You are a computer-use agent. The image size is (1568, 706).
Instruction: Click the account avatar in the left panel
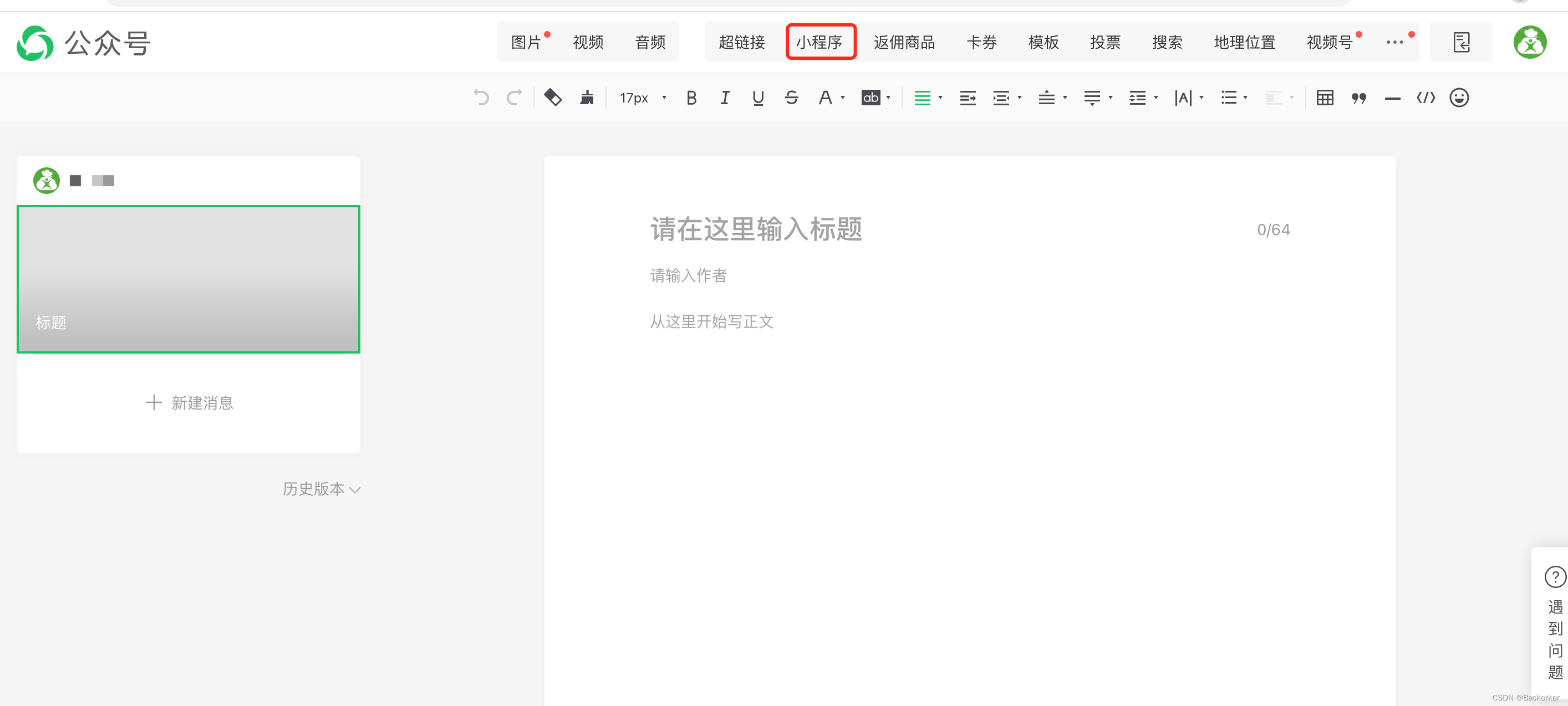tap(46, 180)
